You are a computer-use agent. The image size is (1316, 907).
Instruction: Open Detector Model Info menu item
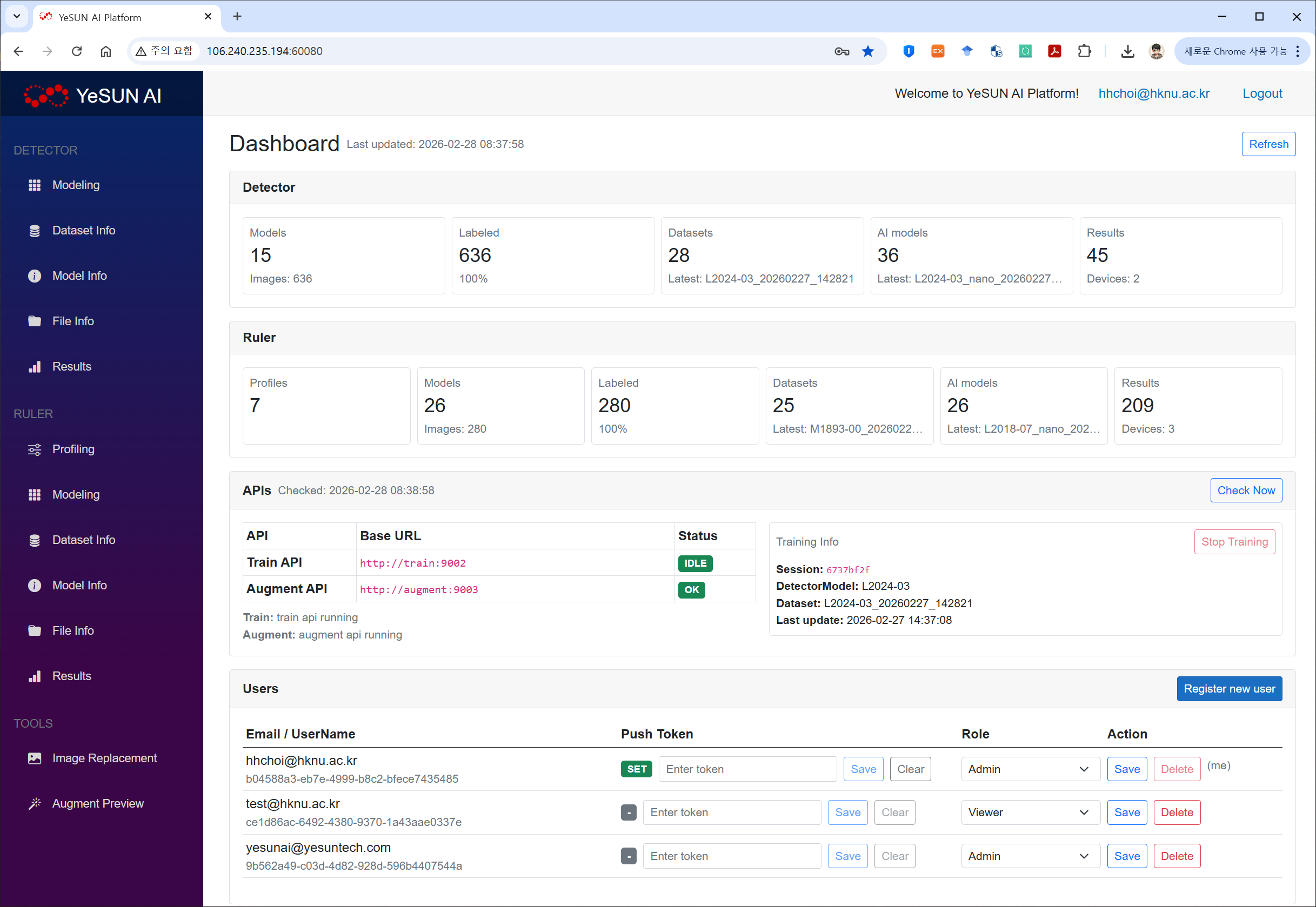[79, 276]
